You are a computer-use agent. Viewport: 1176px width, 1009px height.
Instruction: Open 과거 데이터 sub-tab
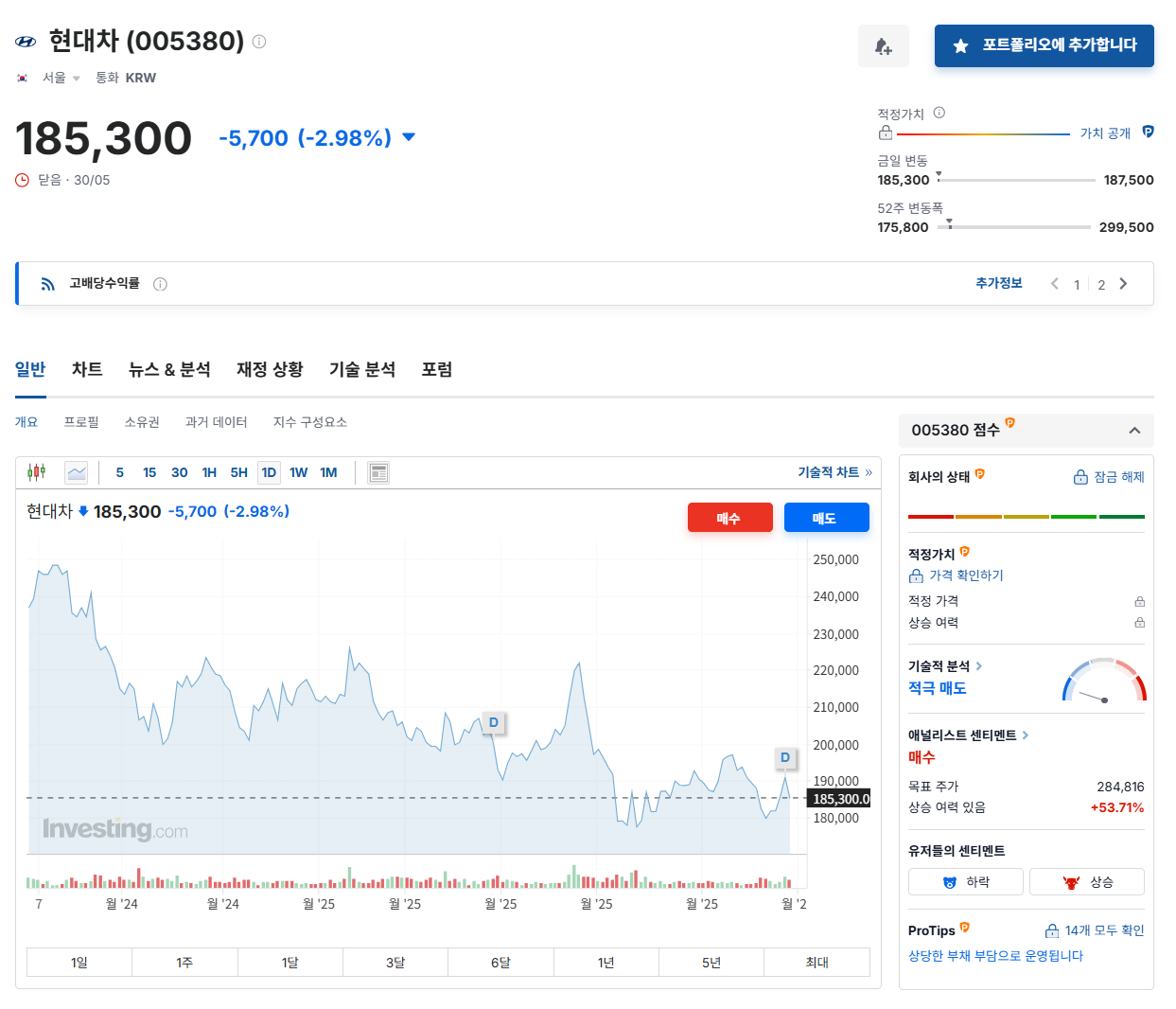[x=217, y=422]
